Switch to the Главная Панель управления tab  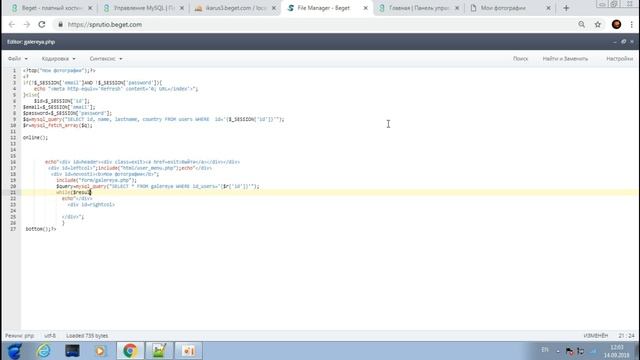418,8
